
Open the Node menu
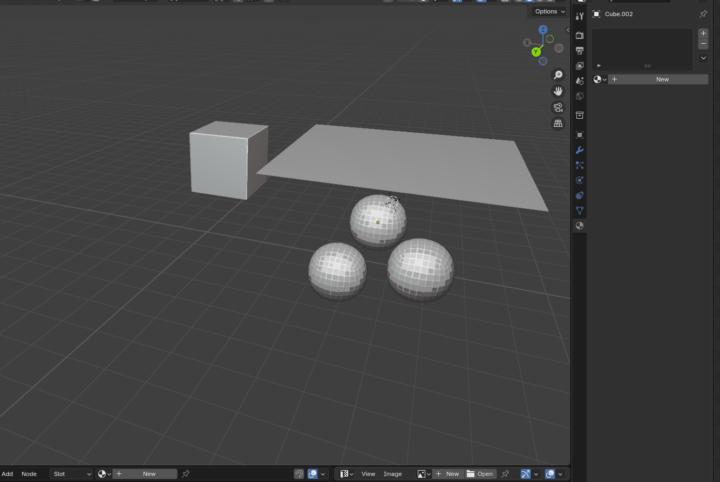pos(29,474)
